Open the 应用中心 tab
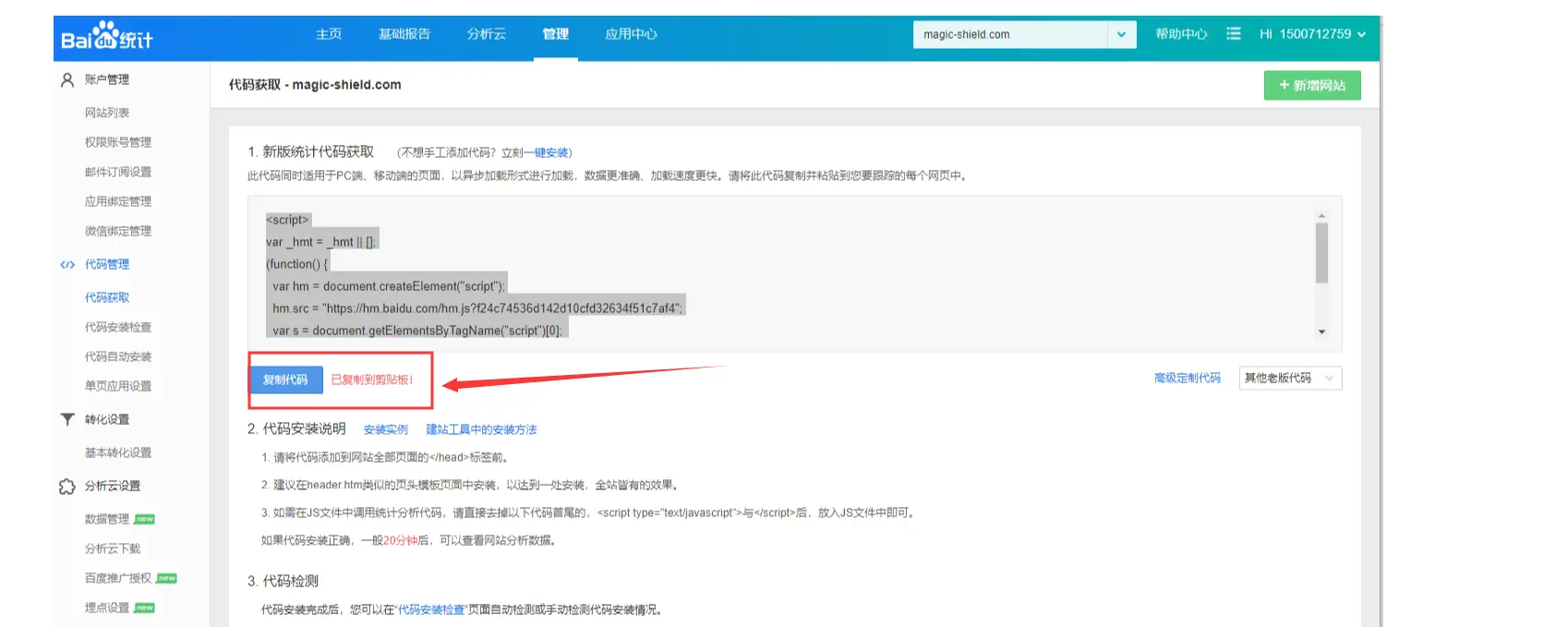This screenshot has height=627, width=1568. [631, 34]
